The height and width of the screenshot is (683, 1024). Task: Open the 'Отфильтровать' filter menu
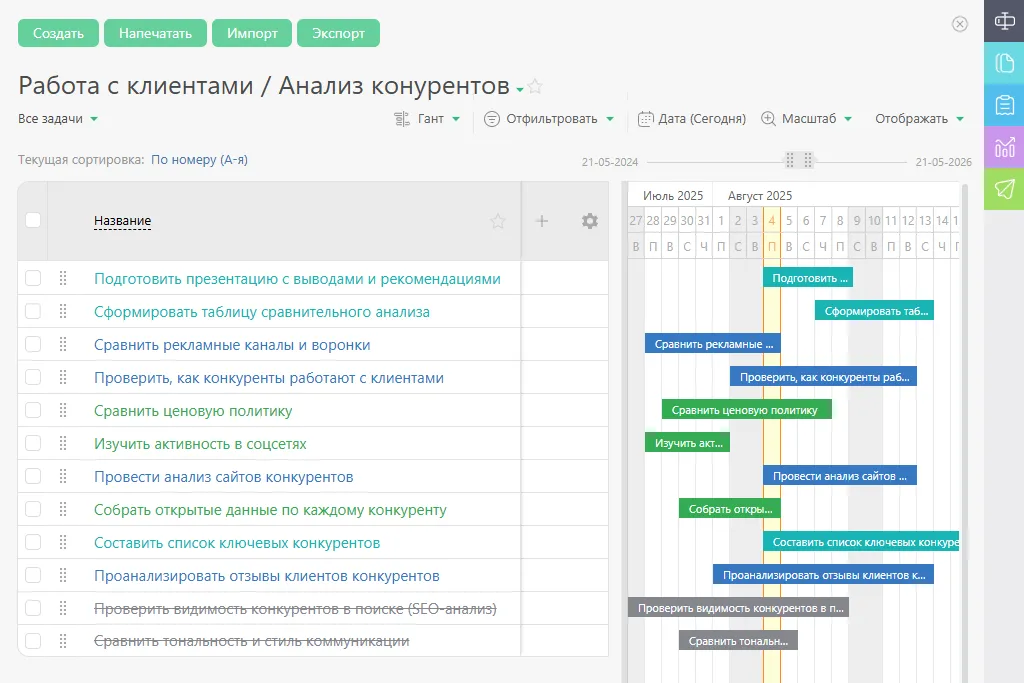point(549,118)
